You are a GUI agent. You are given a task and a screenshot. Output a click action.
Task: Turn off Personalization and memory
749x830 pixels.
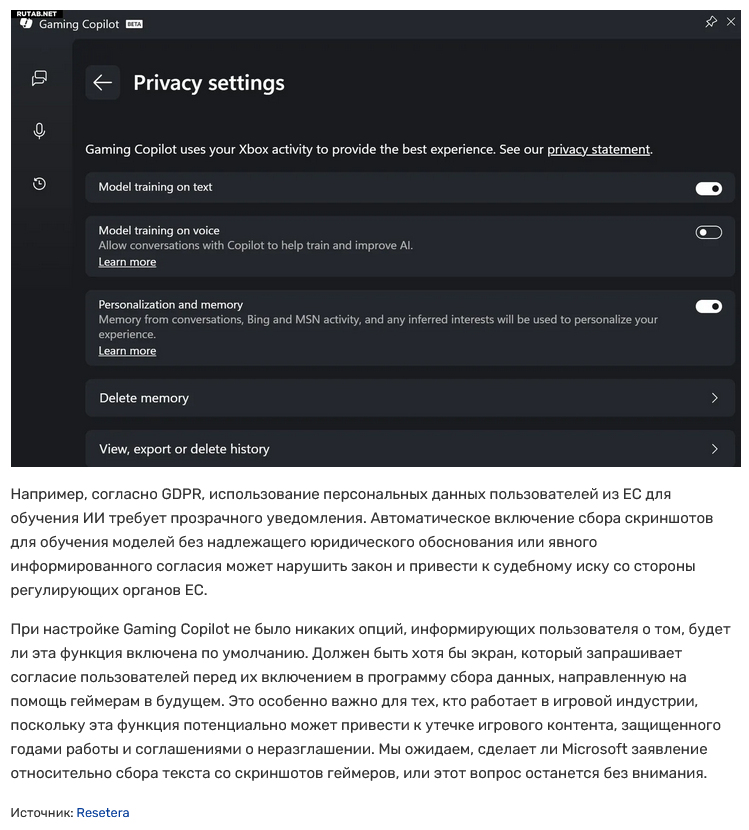coord(708,306)
